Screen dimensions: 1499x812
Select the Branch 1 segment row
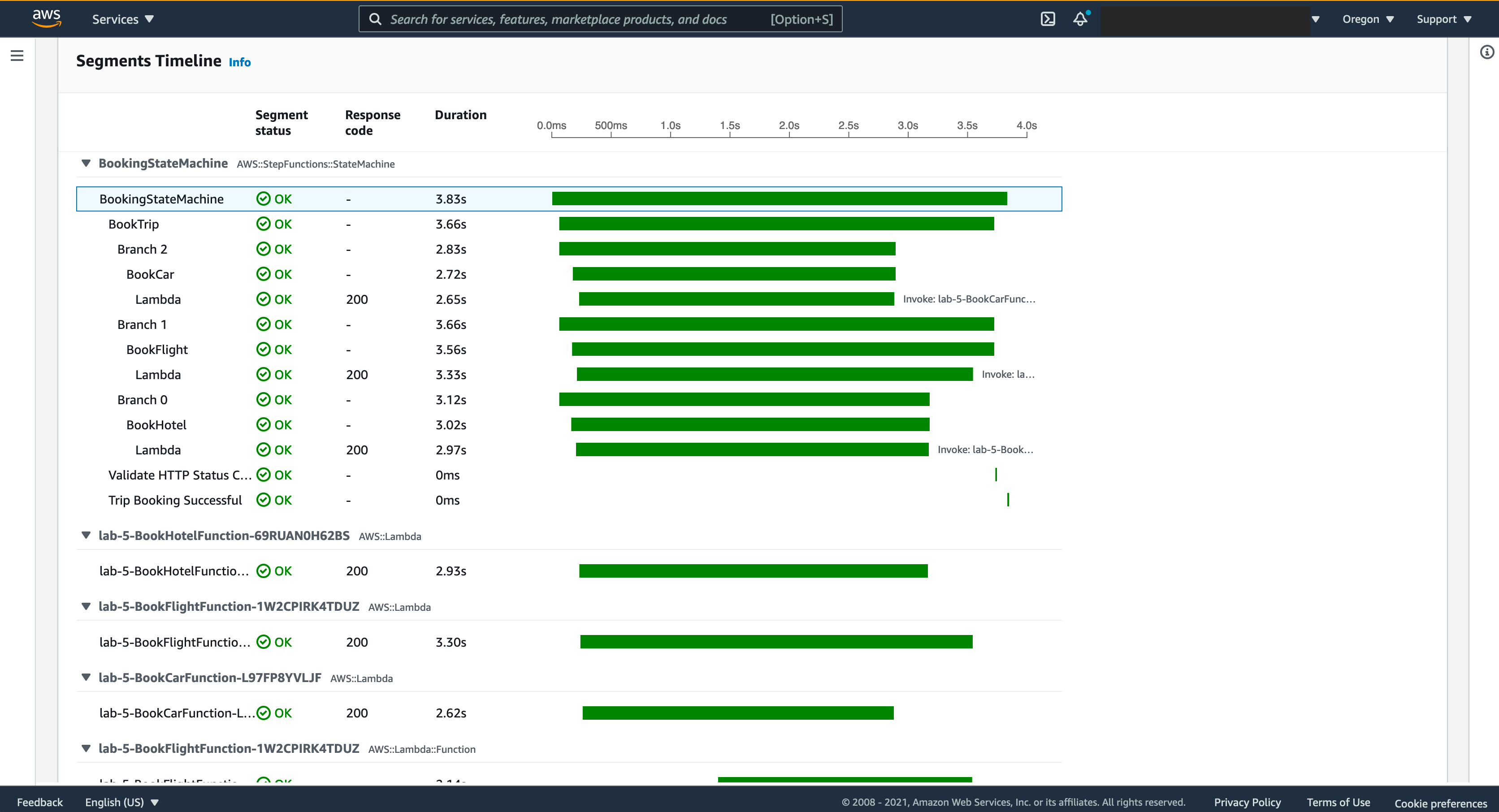tap(569, 324)
